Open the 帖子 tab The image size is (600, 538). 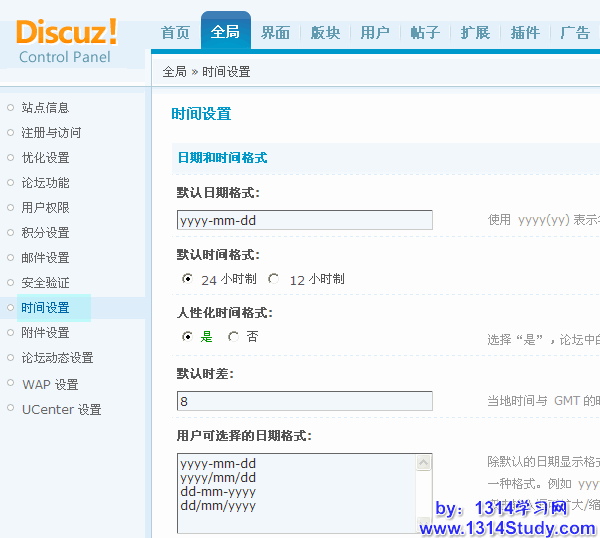(425, 32)
